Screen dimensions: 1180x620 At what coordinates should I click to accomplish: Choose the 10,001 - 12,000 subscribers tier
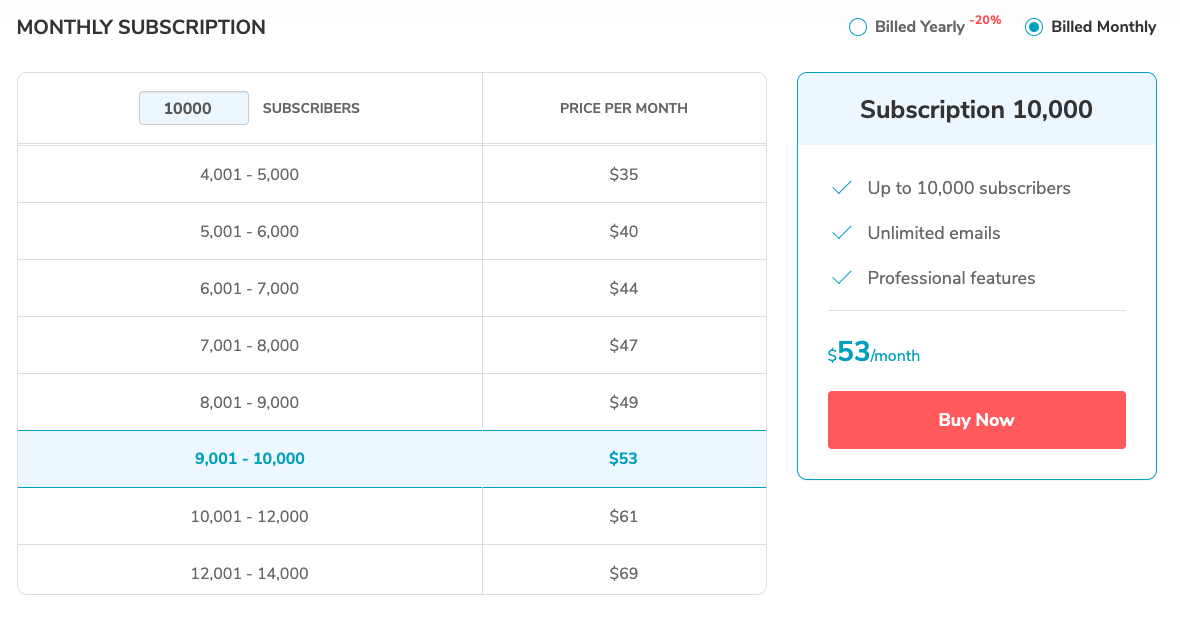pos(250,517)
